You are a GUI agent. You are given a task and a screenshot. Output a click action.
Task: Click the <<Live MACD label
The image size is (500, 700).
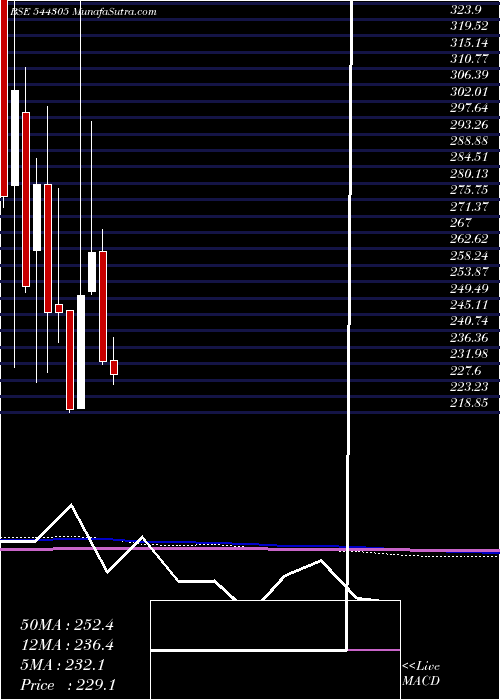pos(421,674)
